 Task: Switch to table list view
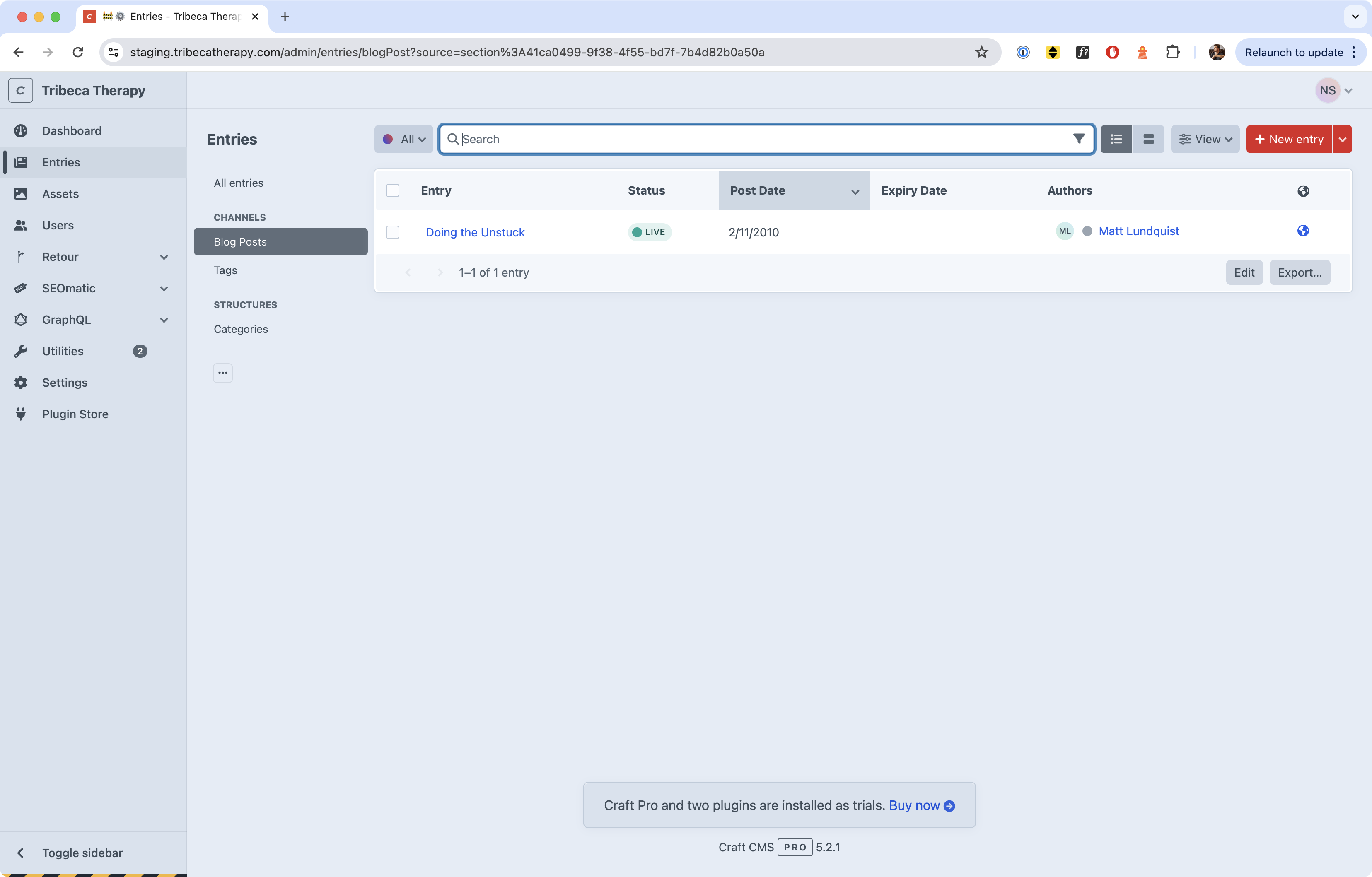coord(1116,139)
